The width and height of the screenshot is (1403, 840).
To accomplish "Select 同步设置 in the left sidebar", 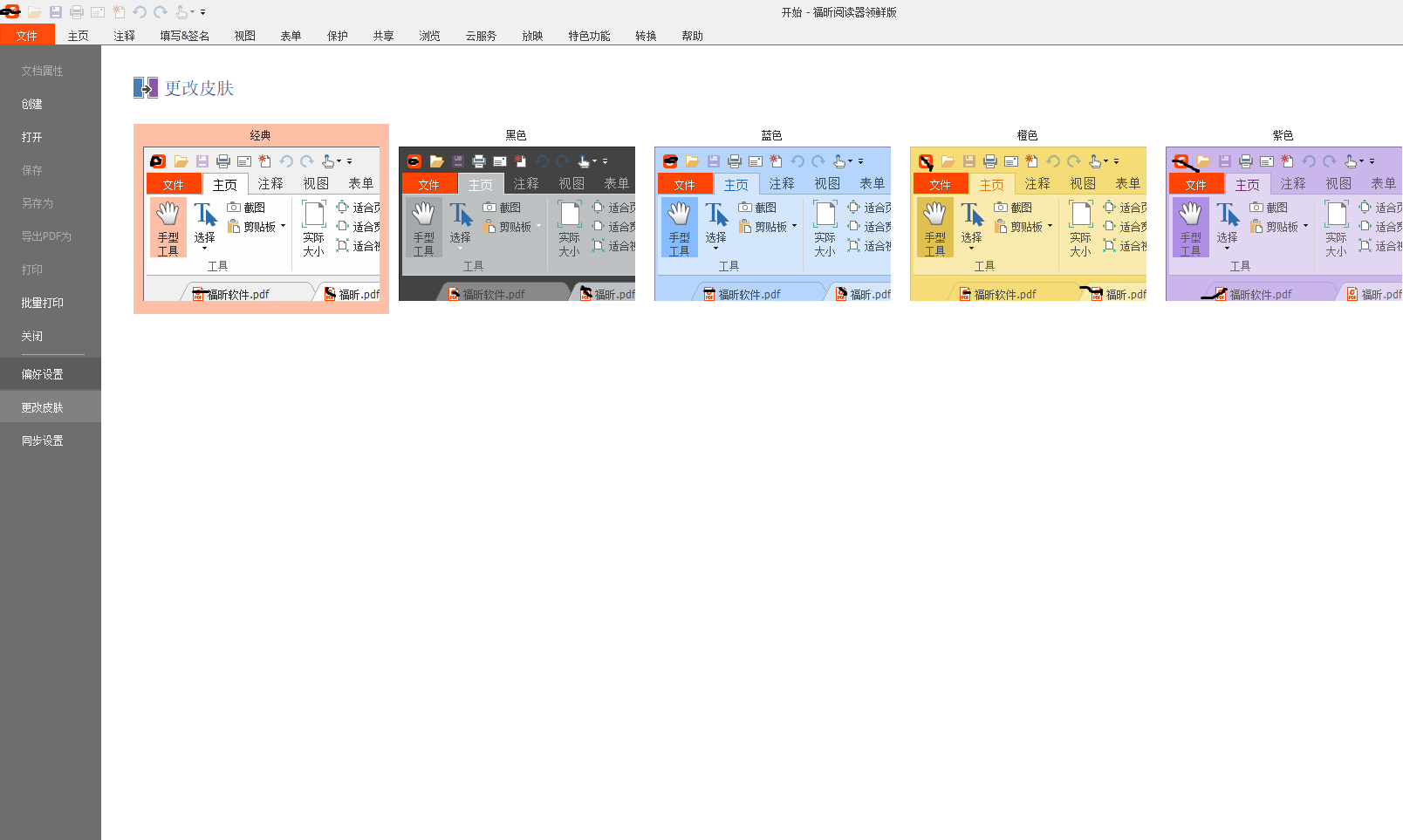I will click(43, 440).
